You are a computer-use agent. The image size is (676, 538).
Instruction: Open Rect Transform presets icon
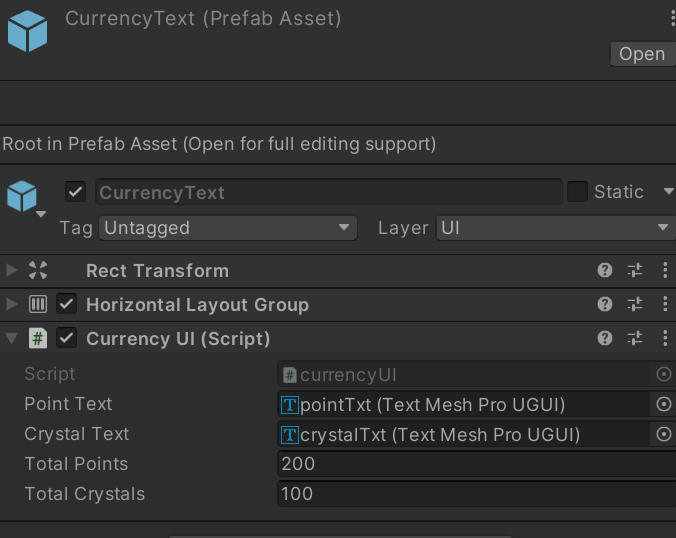pyautogui.click(x=635, y=270)
